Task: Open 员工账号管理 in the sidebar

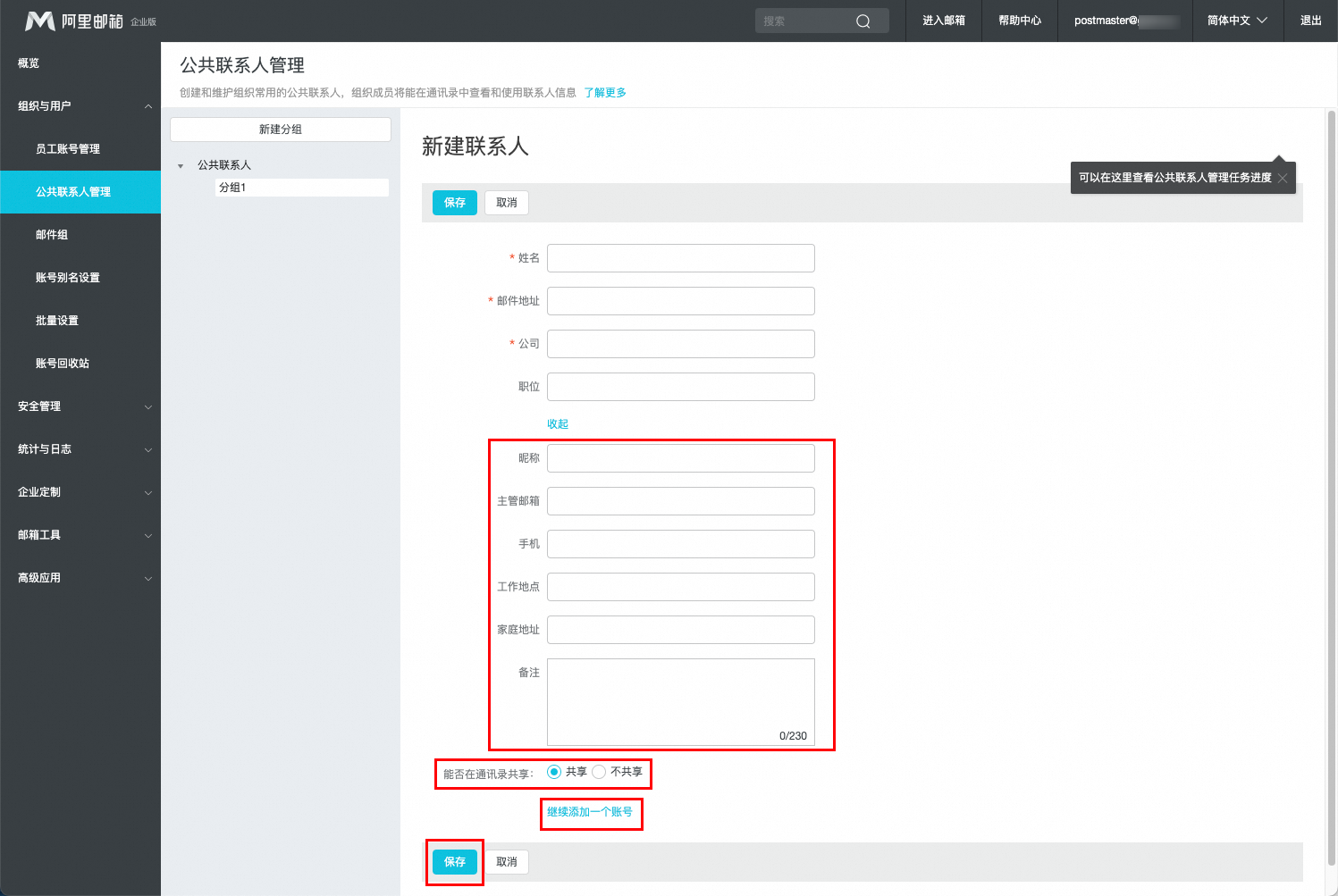Action: point(68,149)
